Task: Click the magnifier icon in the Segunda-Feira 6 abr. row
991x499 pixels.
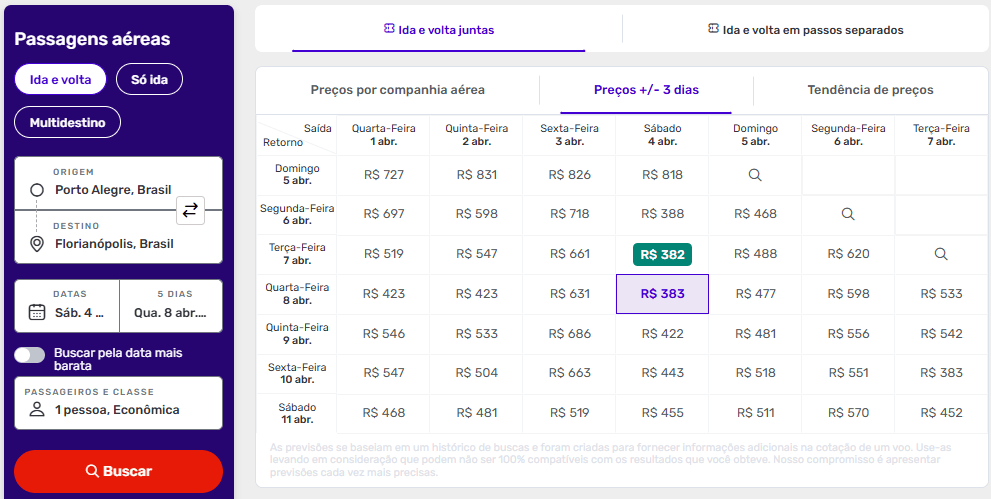Action: tap(848, 214)
